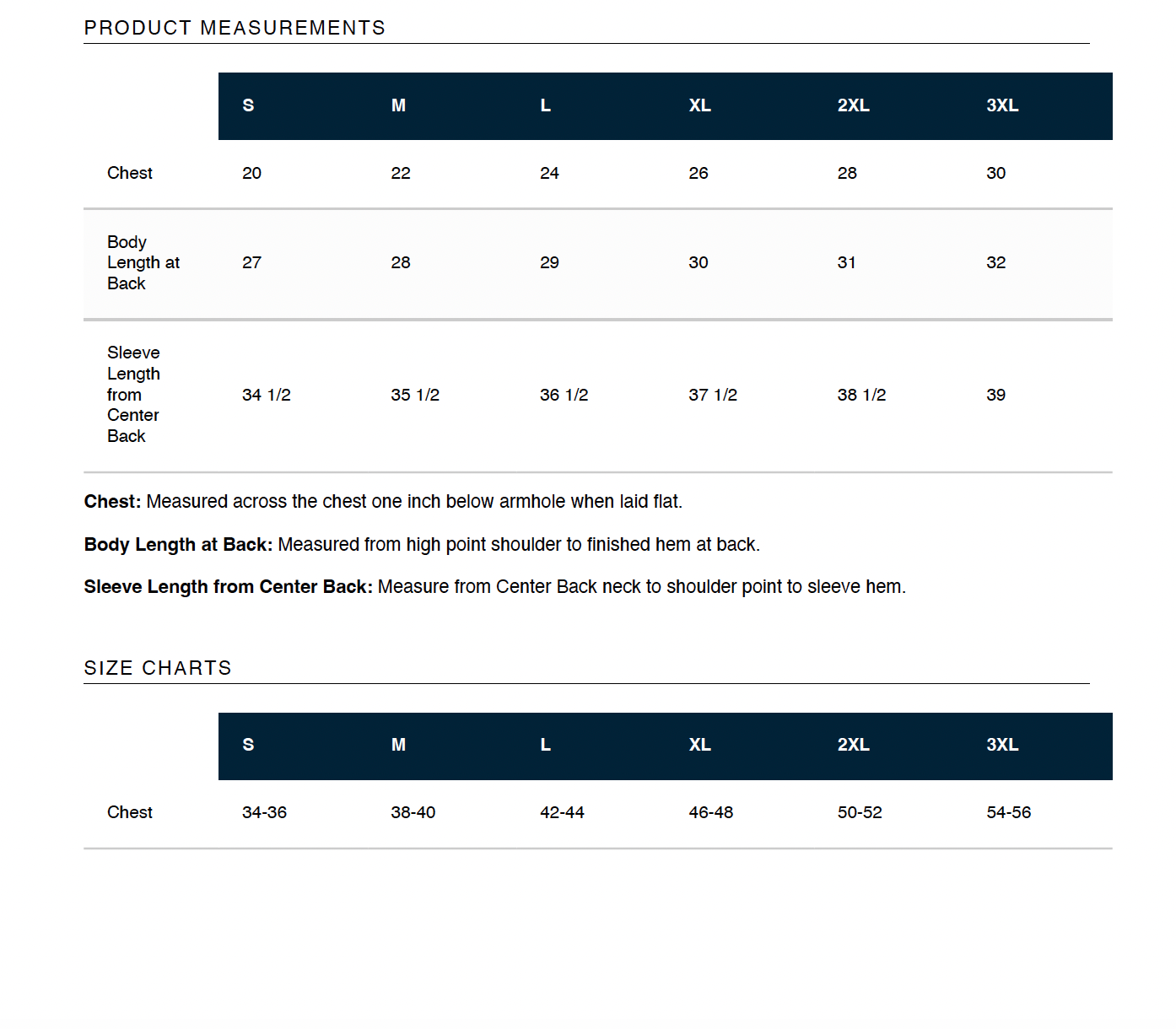
Task: Click the 34 1/2 sleeve length cell
Action: (267, 395)
